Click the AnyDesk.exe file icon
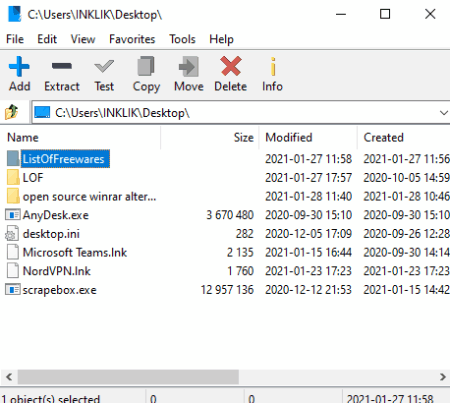450x403 pixels. pos(13,215)
